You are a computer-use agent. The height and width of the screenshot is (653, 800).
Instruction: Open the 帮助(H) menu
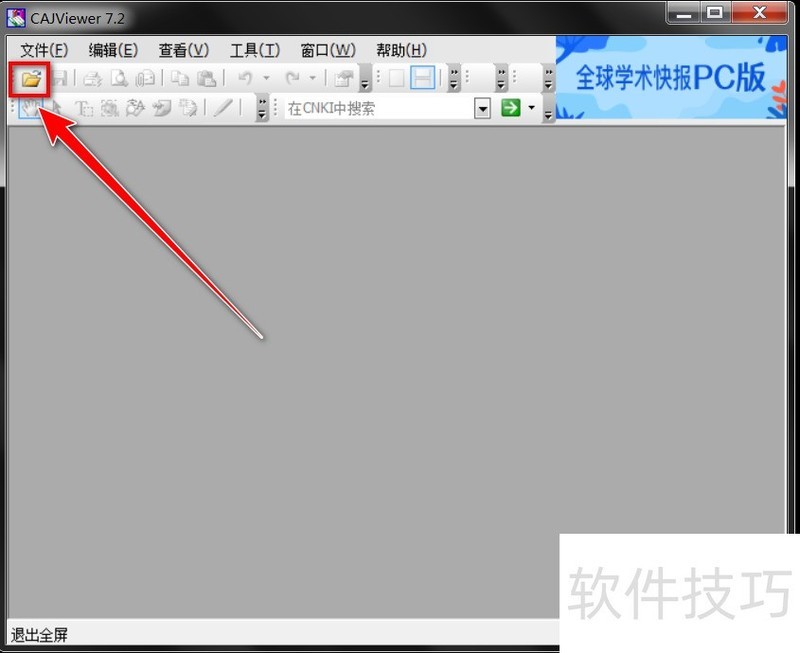pyautogui.click(x=401, y=50)
